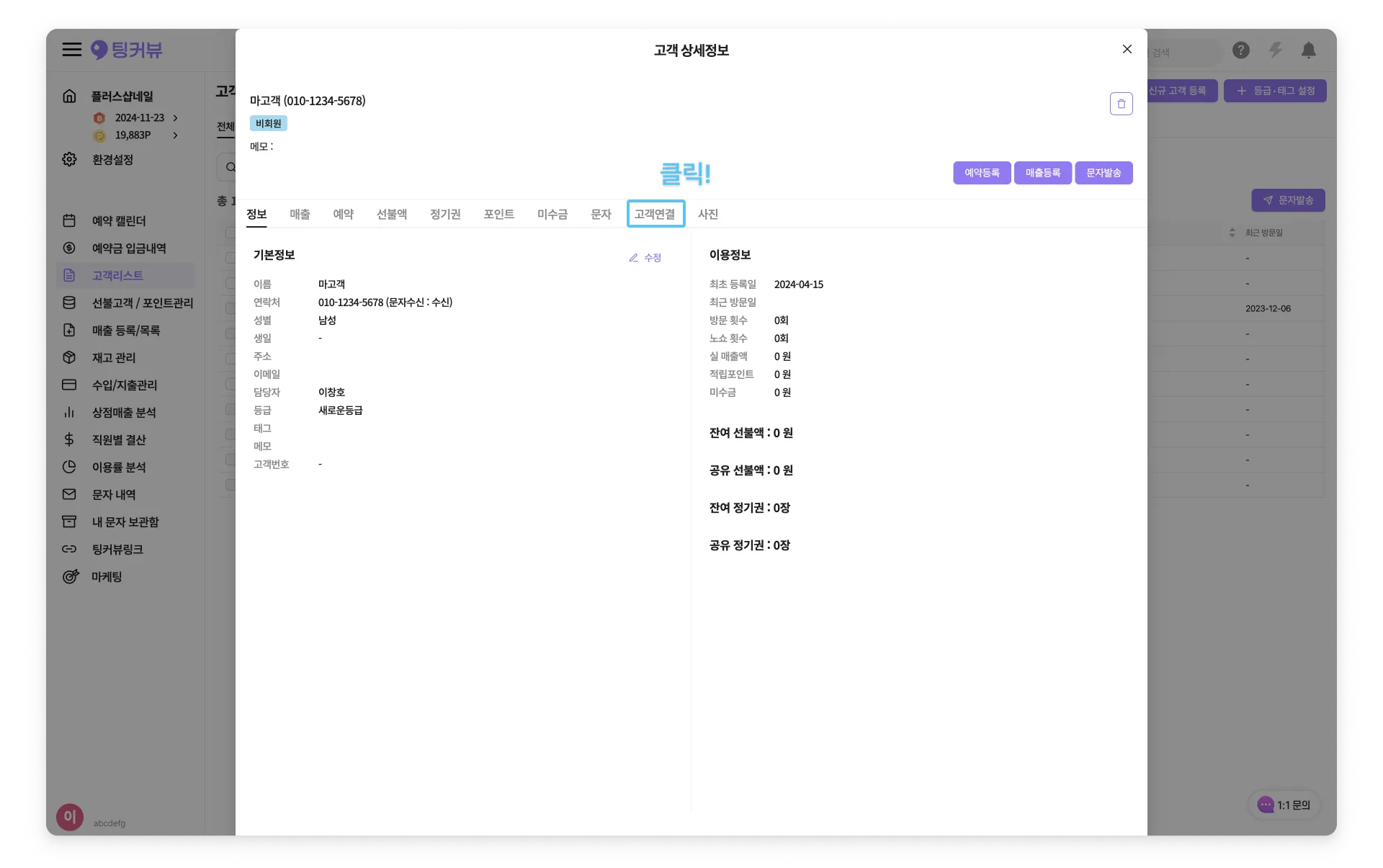Open 환경설정 gear settings
Viewport: 1383px width, 868px height.
tap(69, 159)
